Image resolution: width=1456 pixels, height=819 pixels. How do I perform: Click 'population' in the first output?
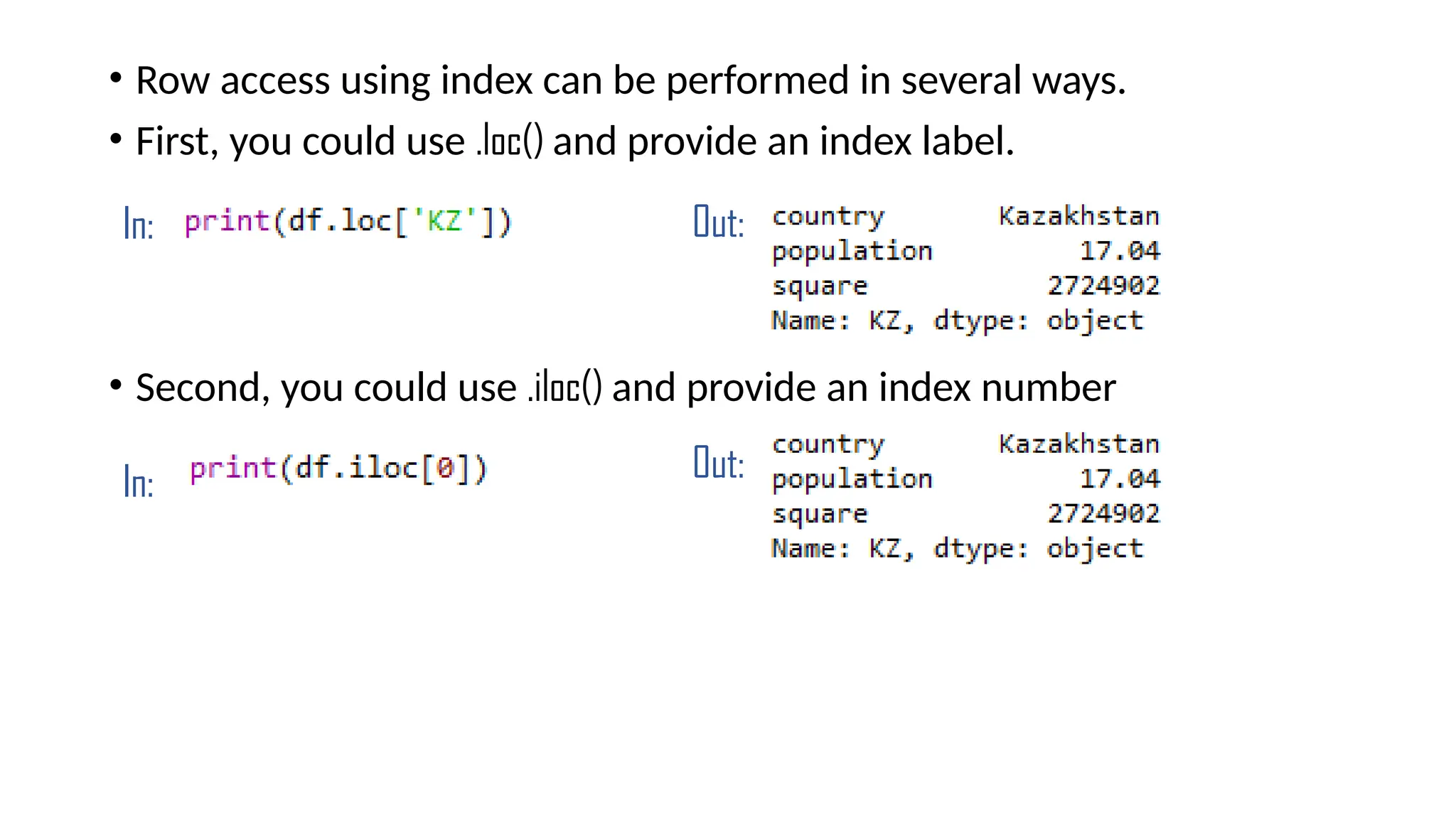(x=852, y=252)
